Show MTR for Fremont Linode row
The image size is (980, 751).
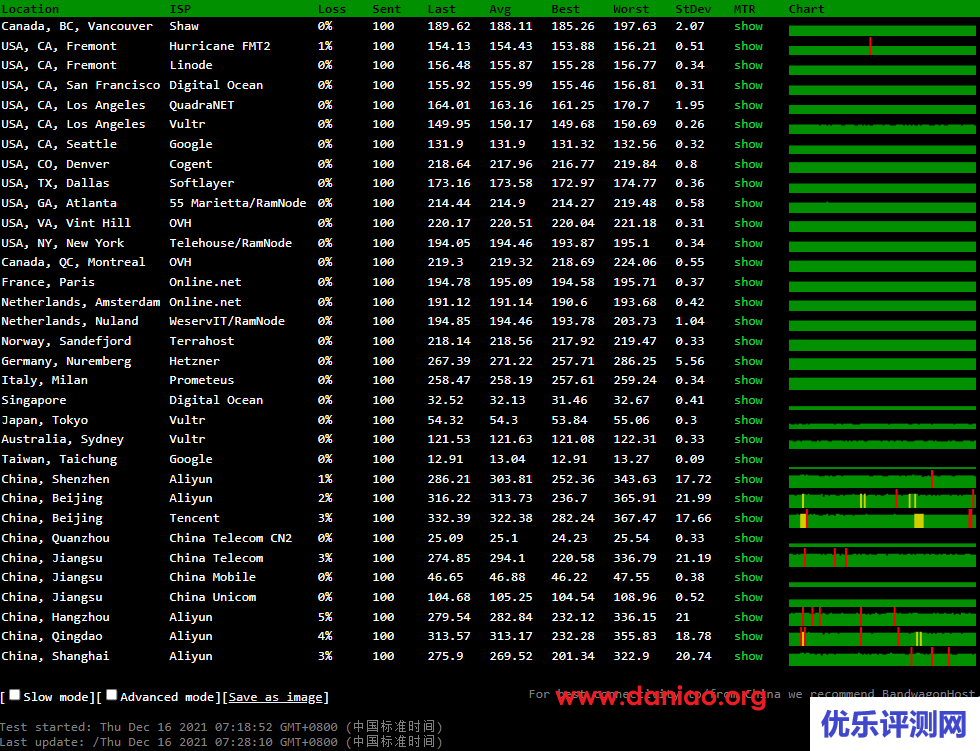point(748,65)
